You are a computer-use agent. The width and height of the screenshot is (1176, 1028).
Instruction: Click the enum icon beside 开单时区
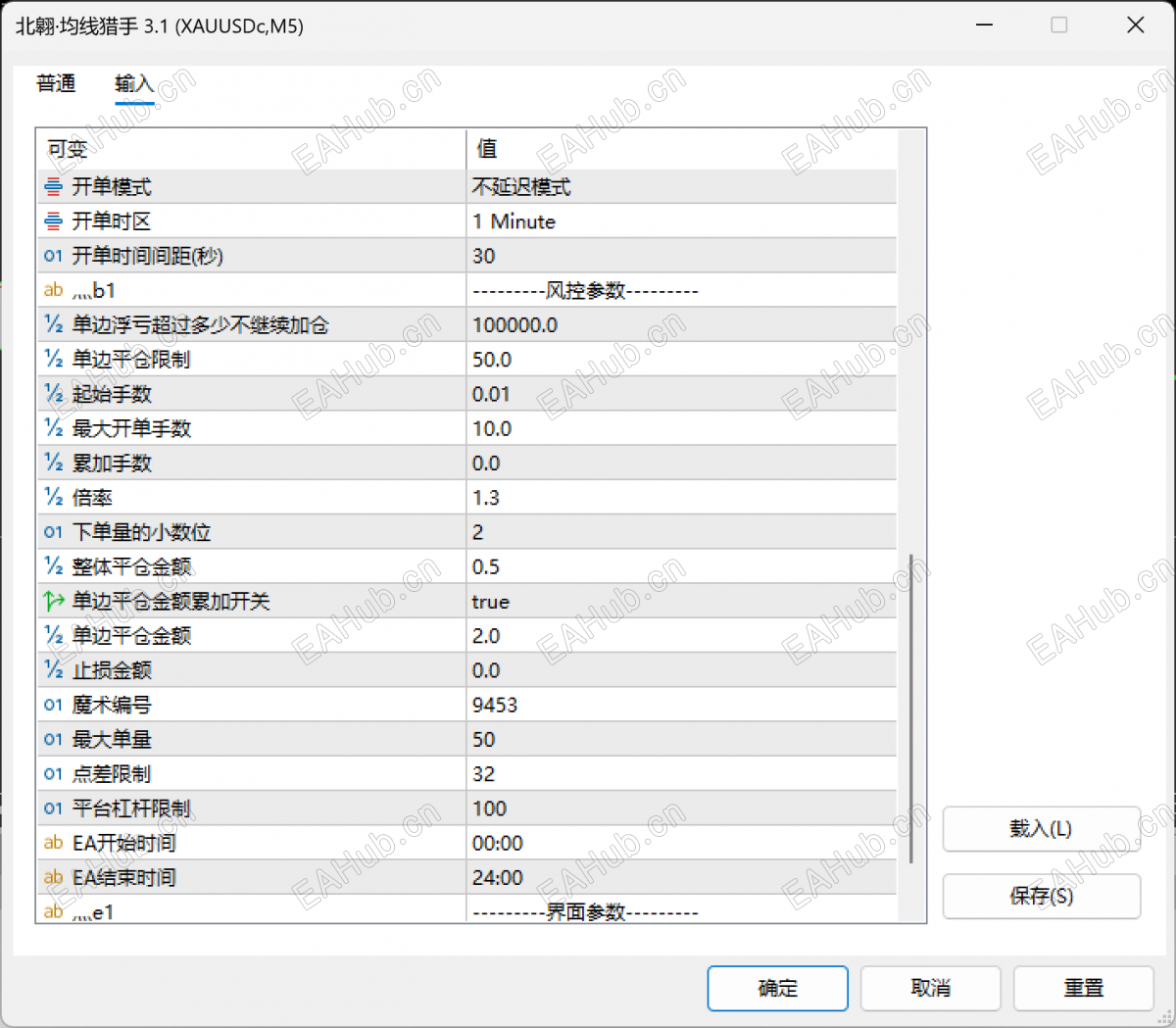click(x=54, y=221)
